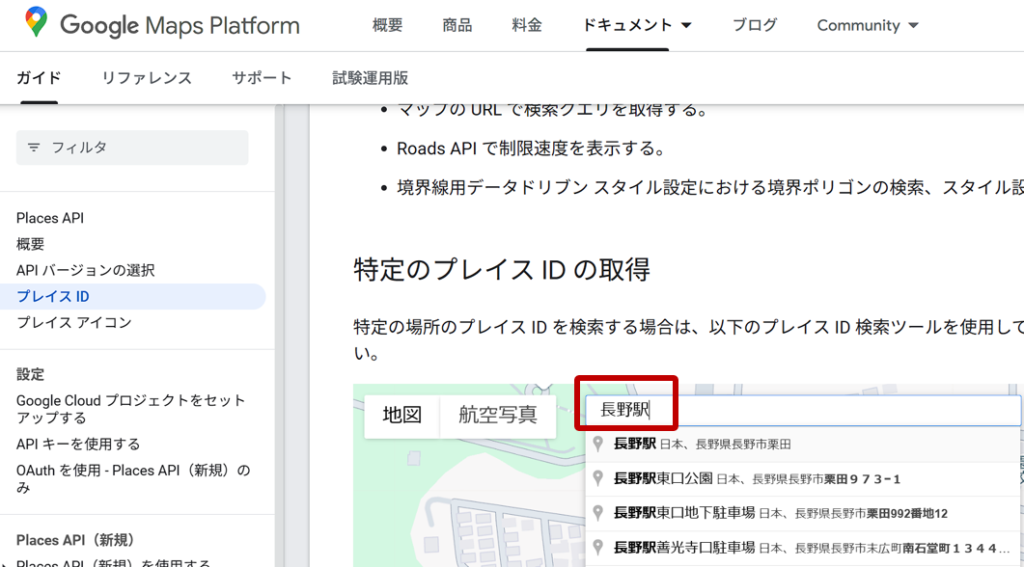Expand the Community dropdown arrow

914,26
